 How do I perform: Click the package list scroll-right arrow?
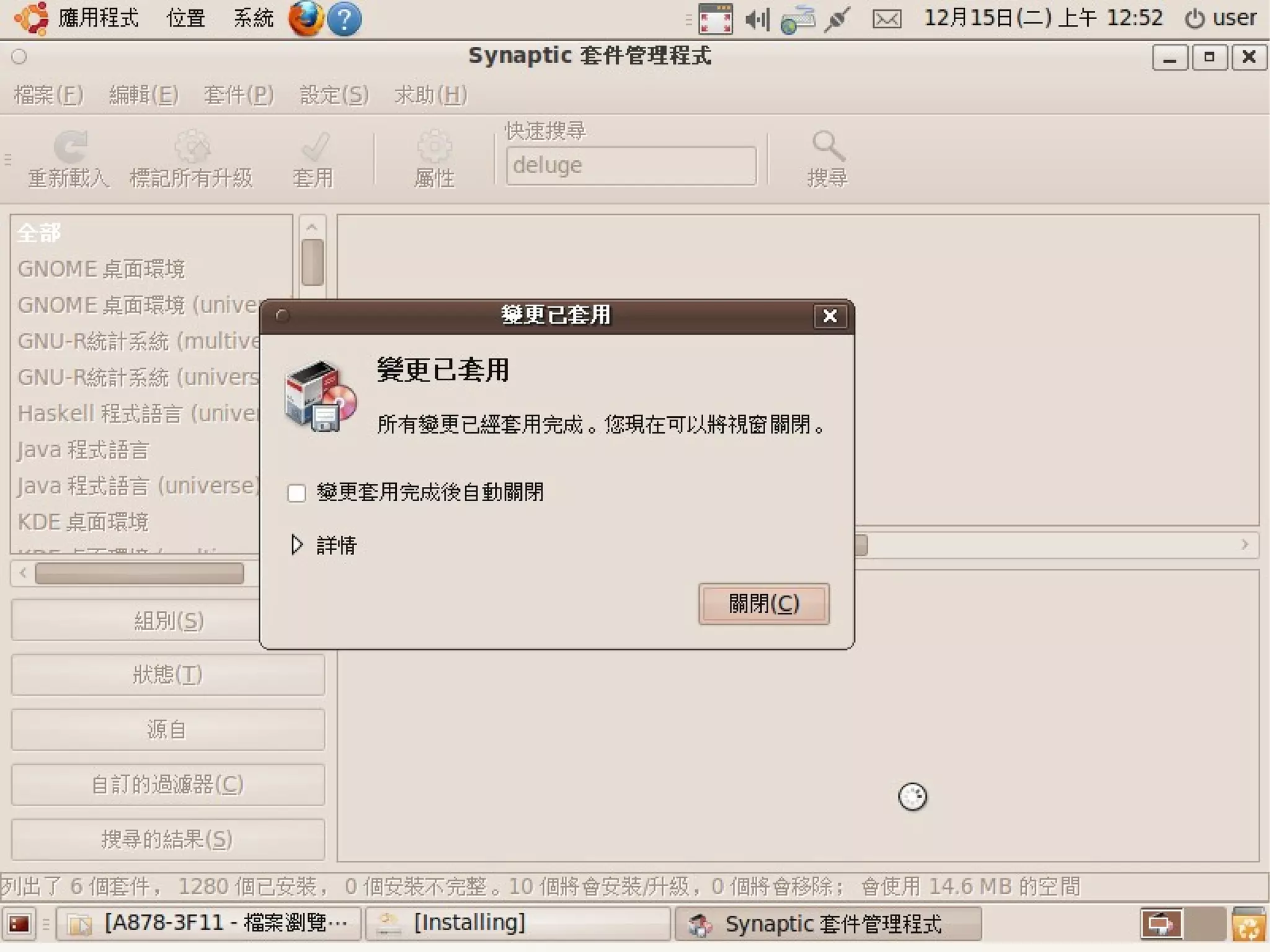point(1245,545)
